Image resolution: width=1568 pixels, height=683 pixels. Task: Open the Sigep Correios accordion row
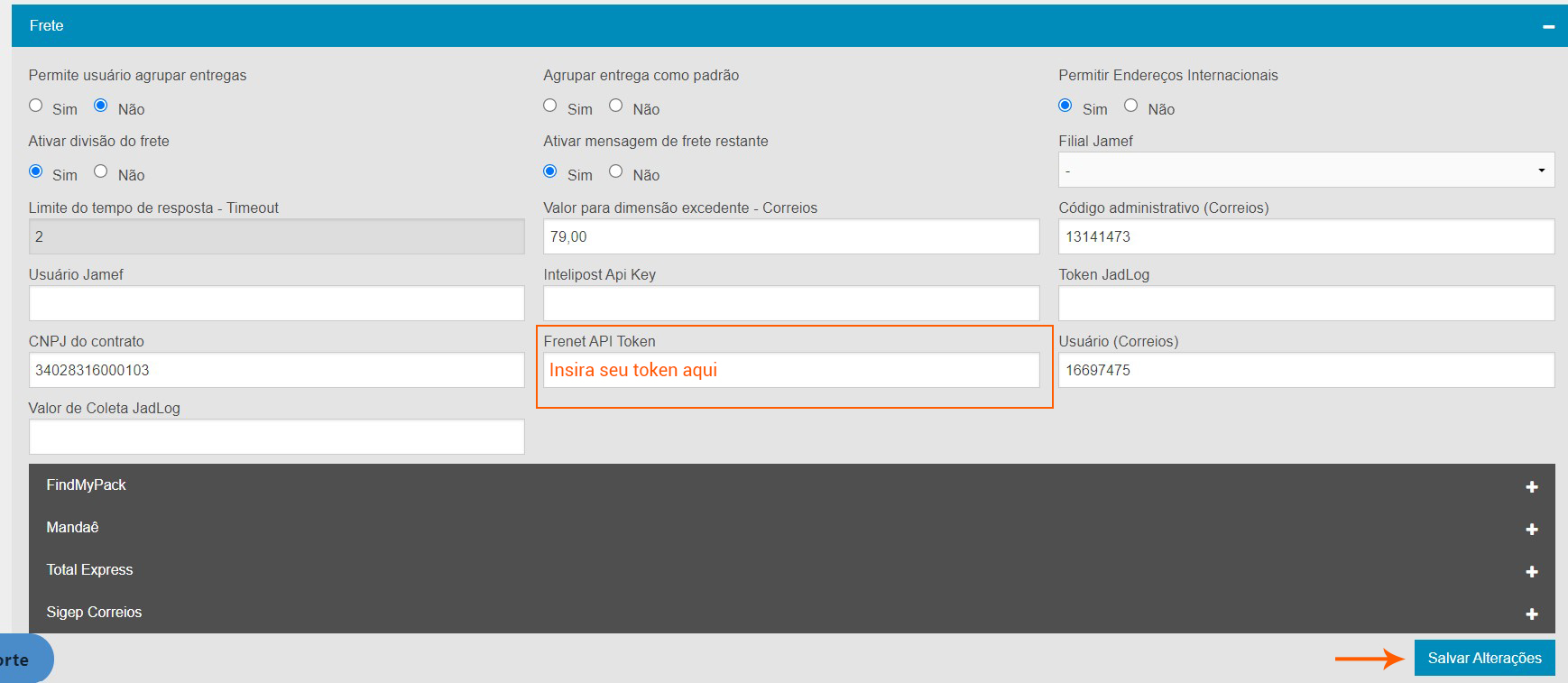(95, 613)
